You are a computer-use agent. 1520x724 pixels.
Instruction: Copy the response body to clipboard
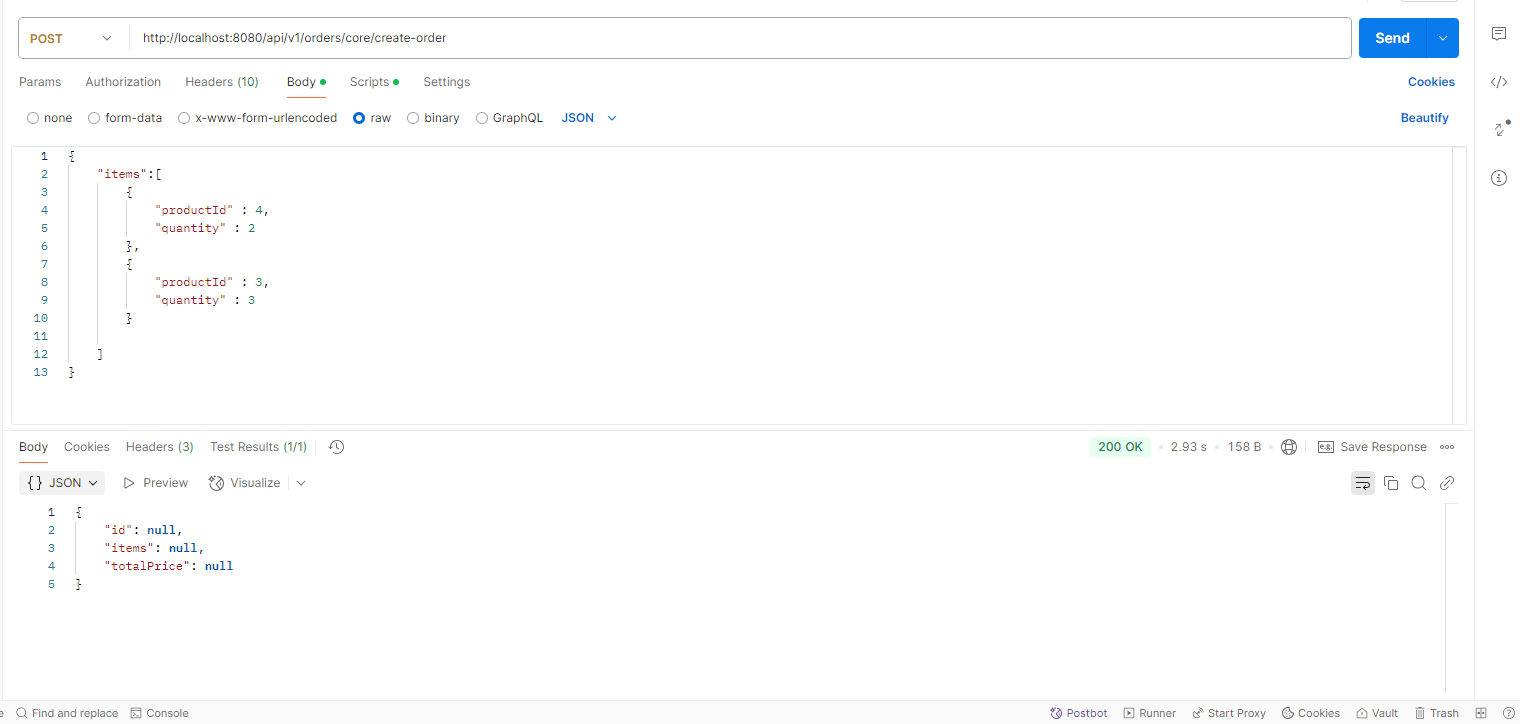coord(1391,483)
